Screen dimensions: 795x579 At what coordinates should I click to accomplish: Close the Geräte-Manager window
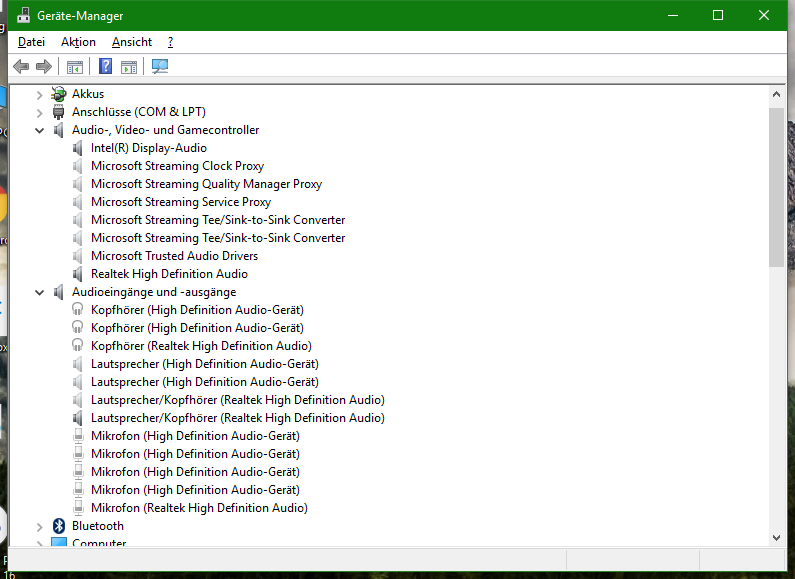click(x=764, y=15)
